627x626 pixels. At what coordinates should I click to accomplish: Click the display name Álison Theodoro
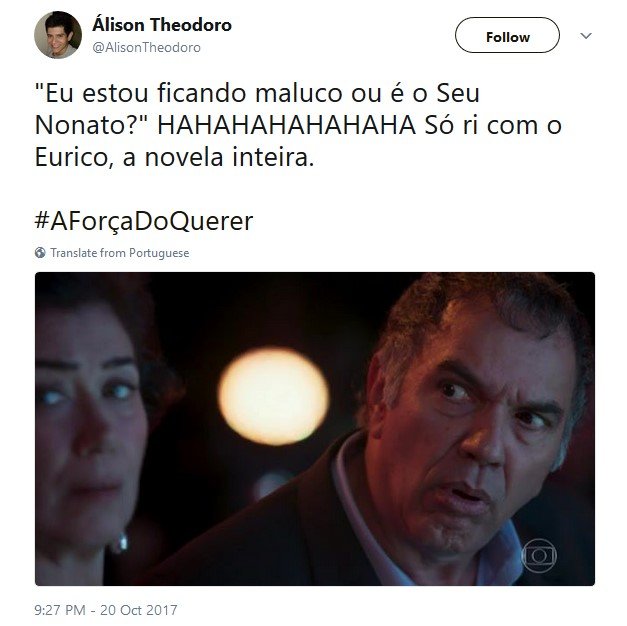162,25
